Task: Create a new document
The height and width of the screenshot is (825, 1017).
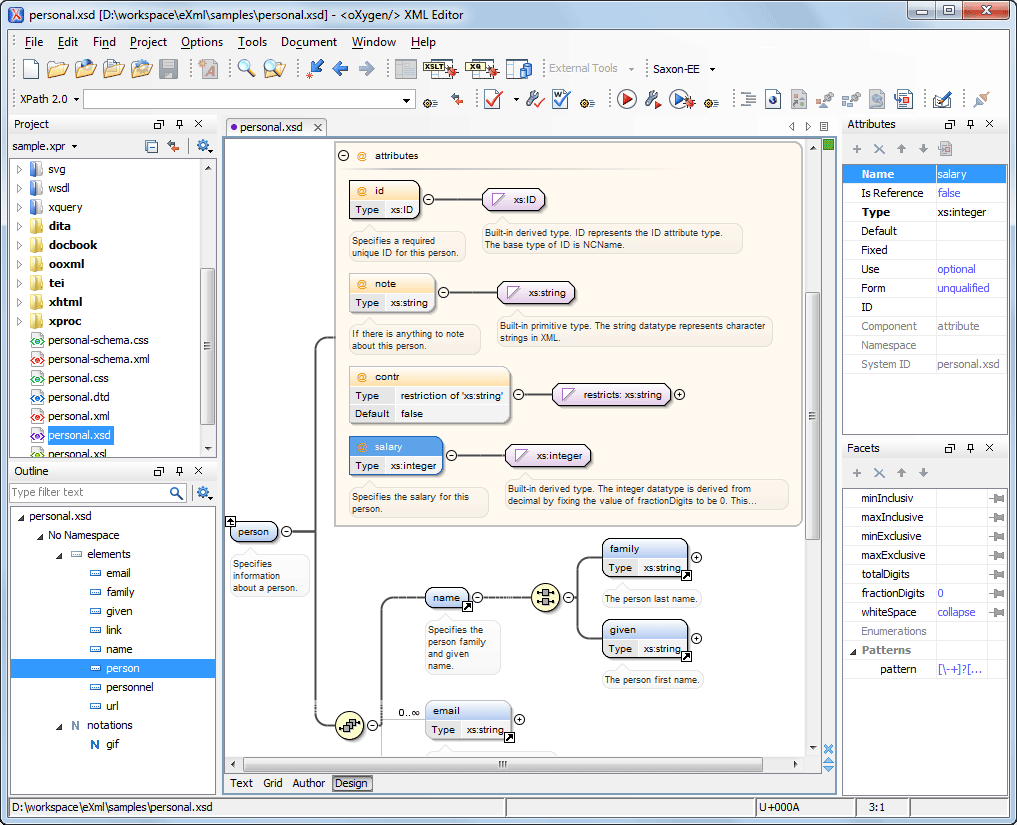Action: click(29, 68)
